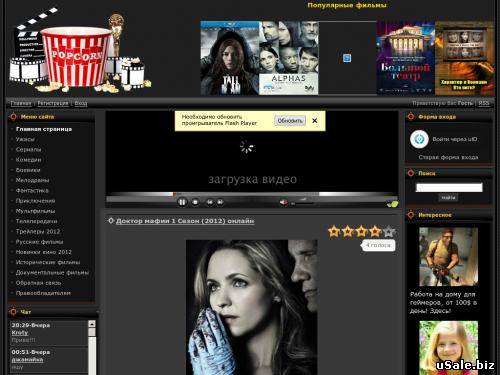Image resolution: width=500 pixels, height=375 pixels.
Task: Click the Чат block header icon
Action: [x=13, y=312]
